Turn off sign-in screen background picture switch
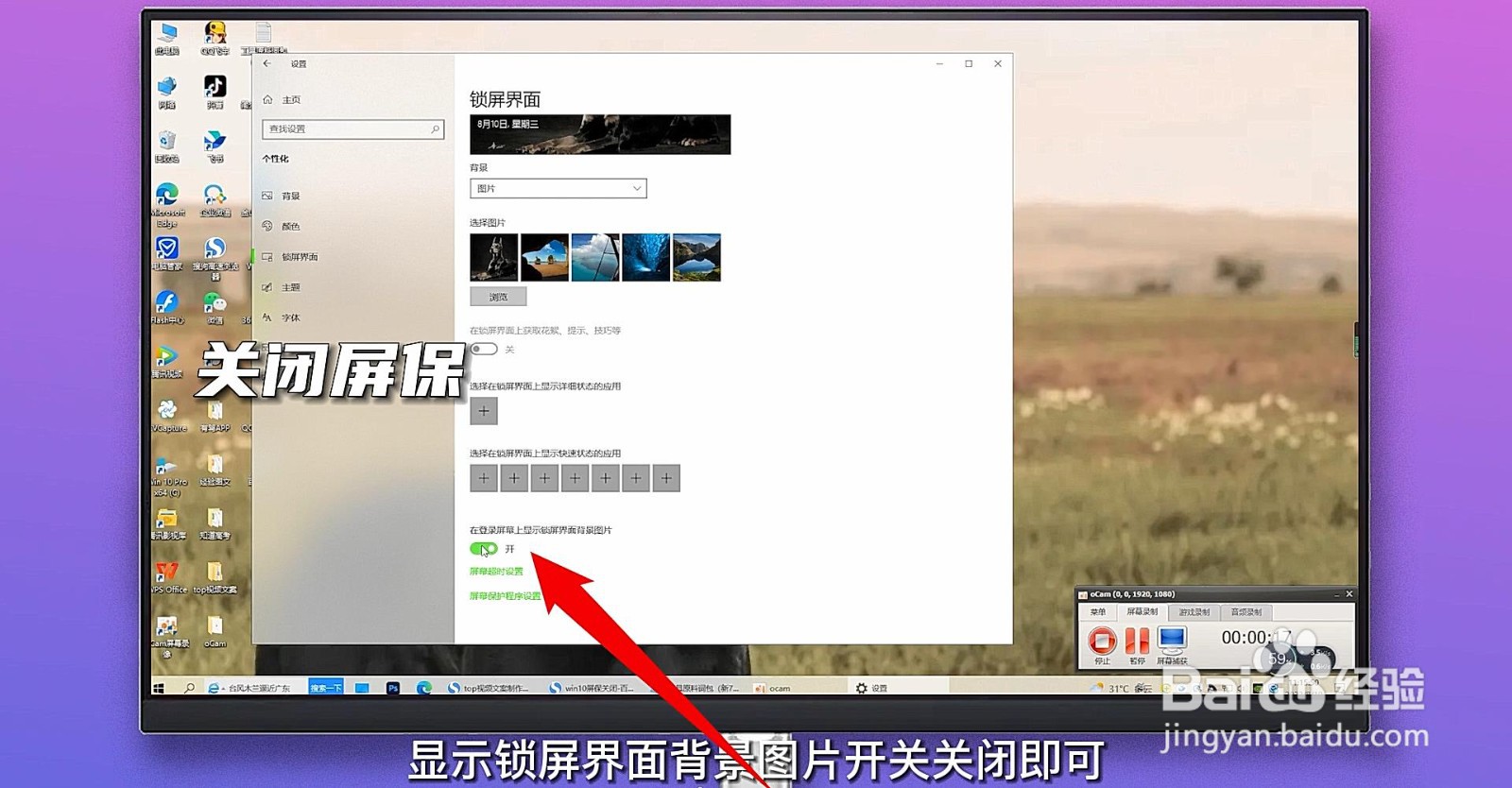Viewport: 1512px width, 788px height. tap(484, 548)
